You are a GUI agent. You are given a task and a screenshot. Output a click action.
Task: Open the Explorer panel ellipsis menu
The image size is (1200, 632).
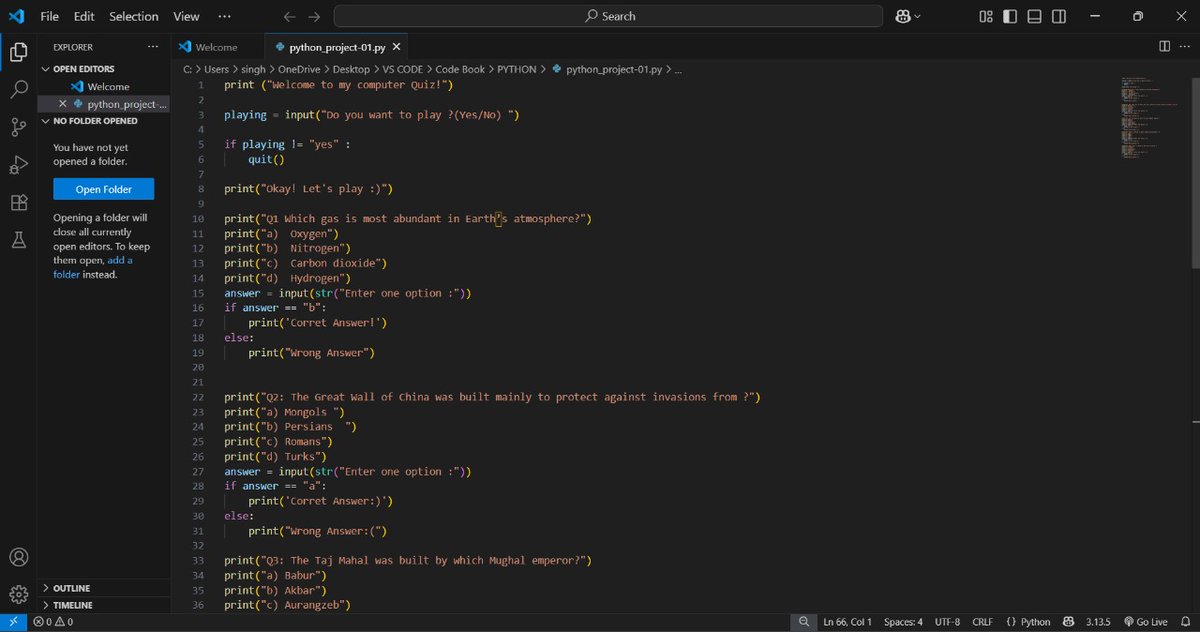tap(152, 47)
